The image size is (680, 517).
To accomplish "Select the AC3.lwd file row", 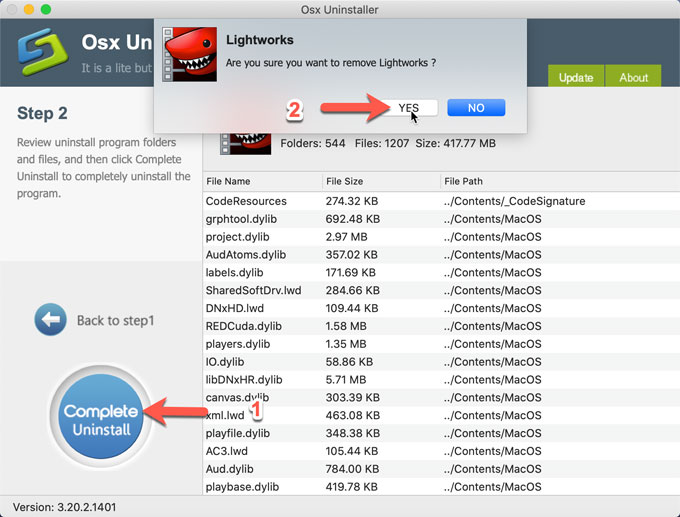I will click(x=225, y=451).
